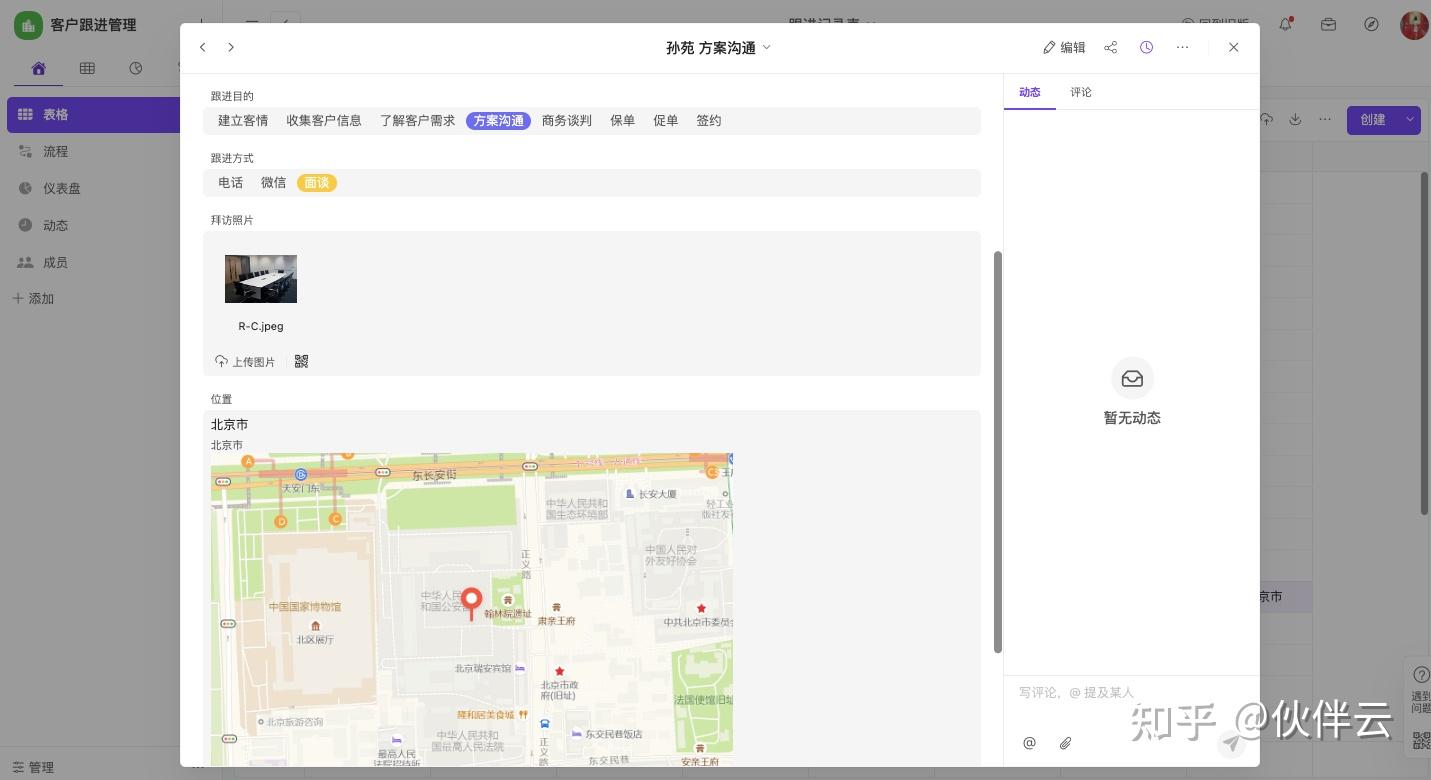Select 建立客情 as follow-up purpose
The image size is (1431, 780).
[x=243, y=121]
